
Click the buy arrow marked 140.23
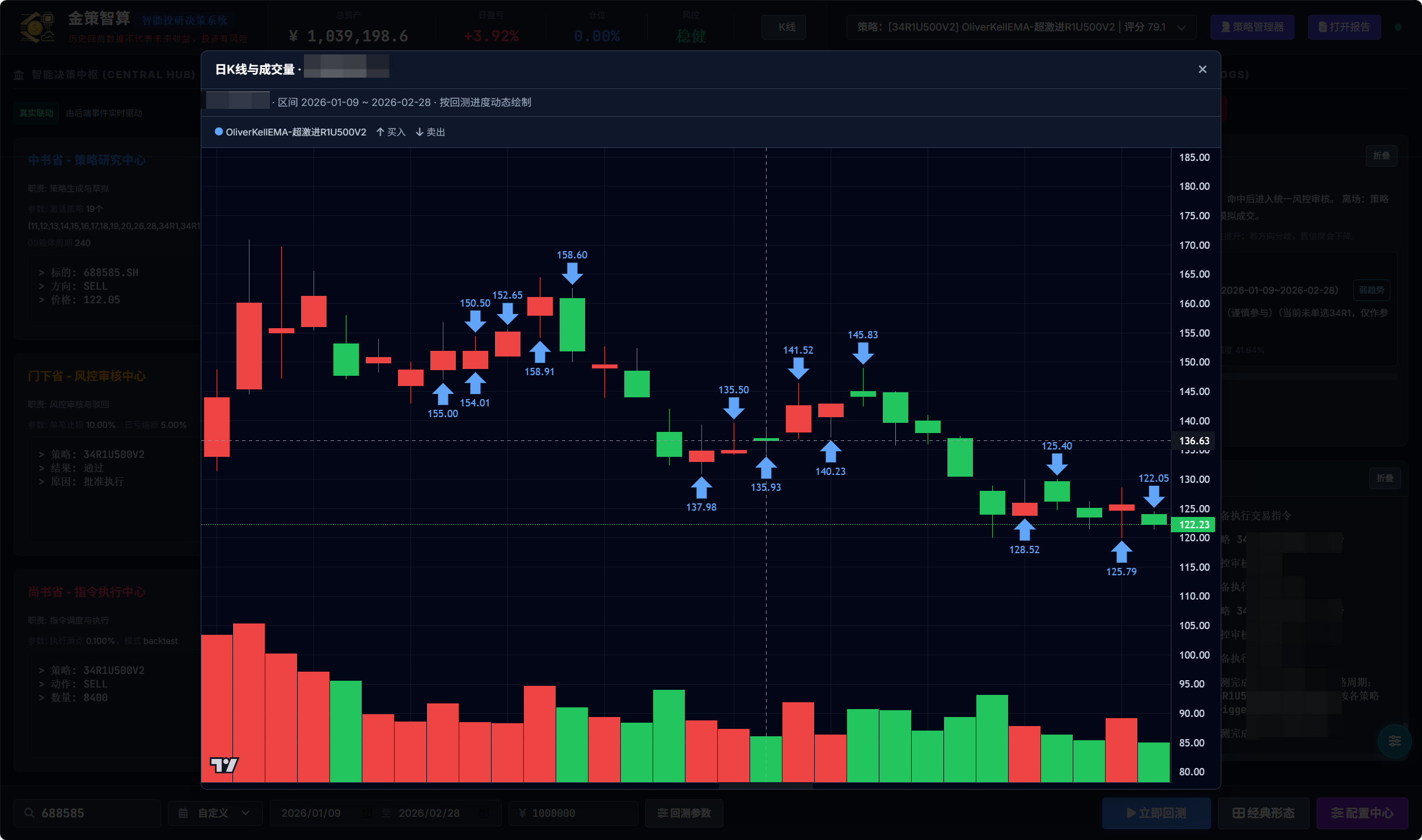pyautogui.click(x=831, y=452)
